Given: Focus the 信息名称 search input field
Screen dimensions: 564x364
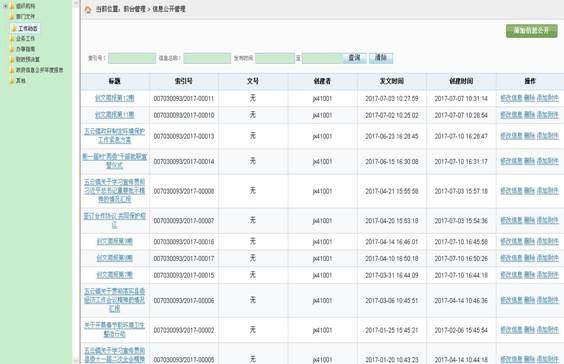Looking at the screenshot, I should click(x=207, y=58).
